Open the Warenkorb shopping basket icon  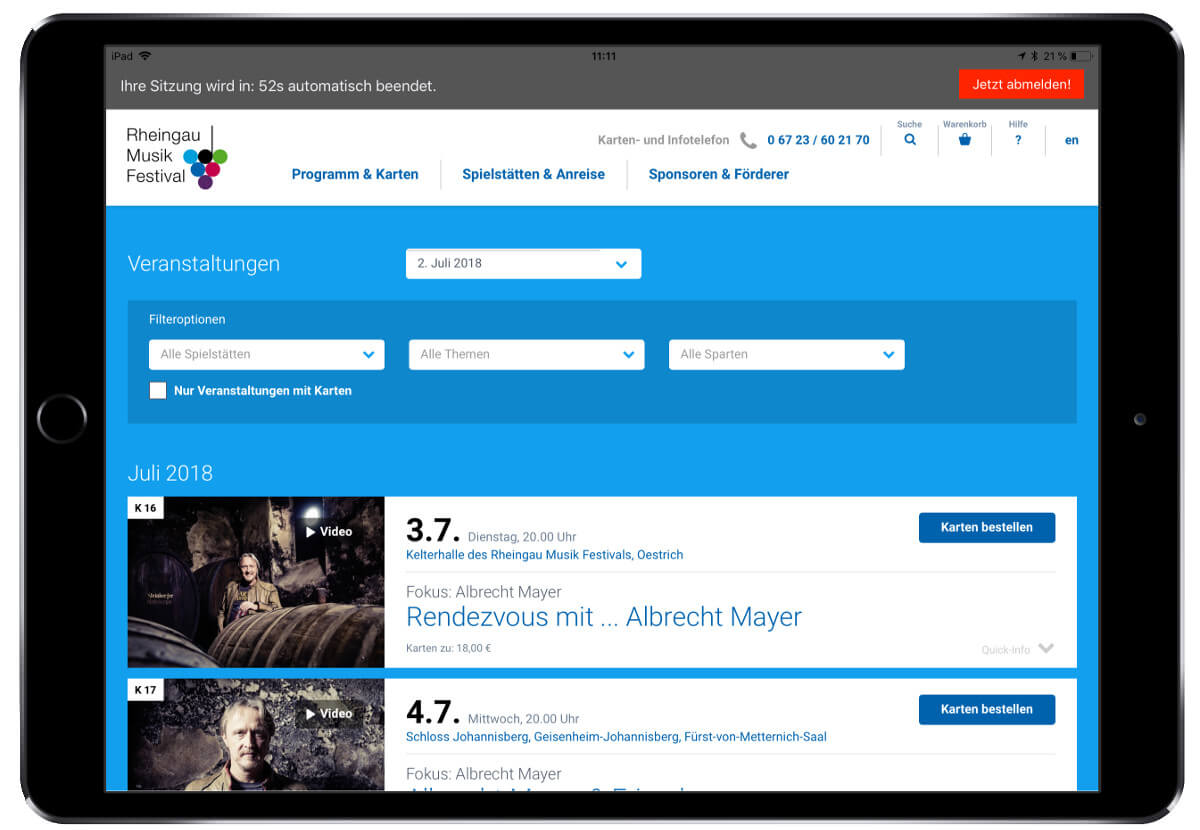(x=965, y=140)
